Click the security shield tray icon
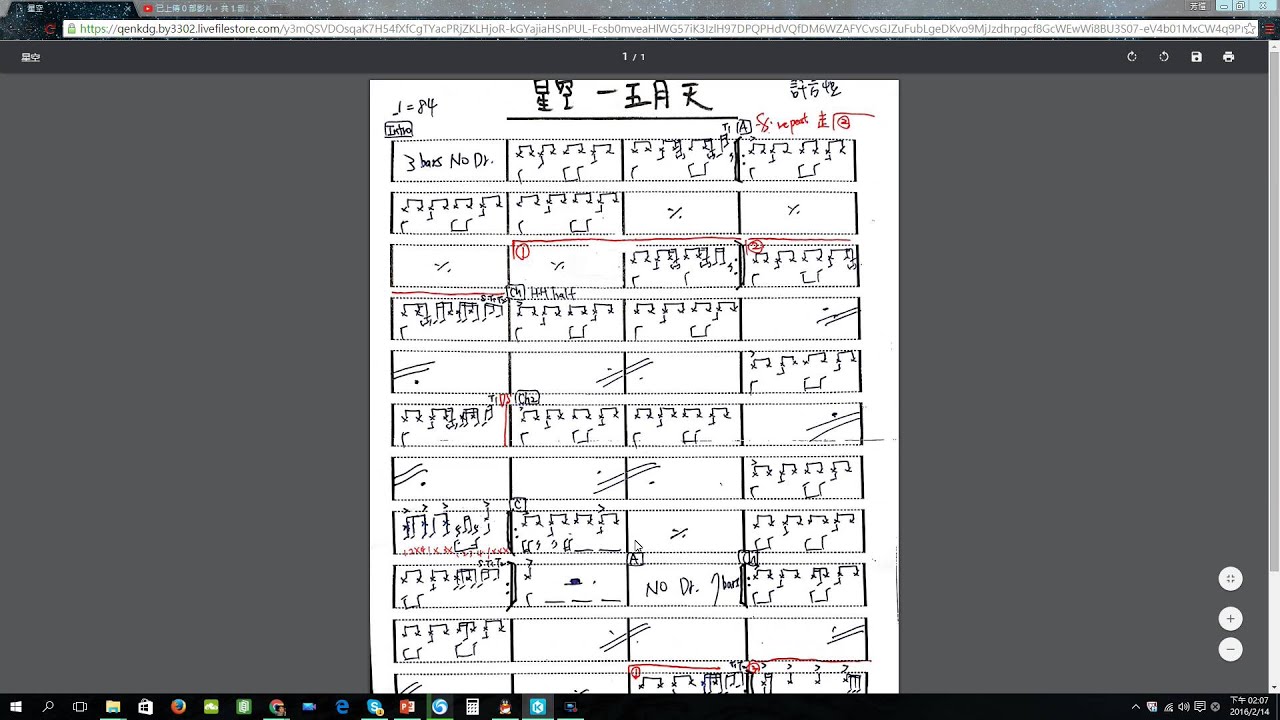1280x720 pixels. click(1152, 707)
